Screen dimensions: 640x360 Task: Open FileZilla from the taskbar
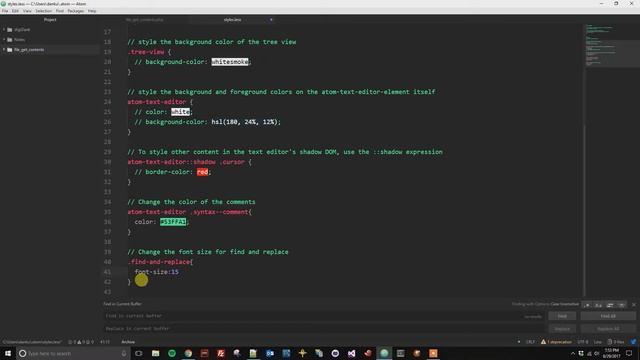point(221,353)
